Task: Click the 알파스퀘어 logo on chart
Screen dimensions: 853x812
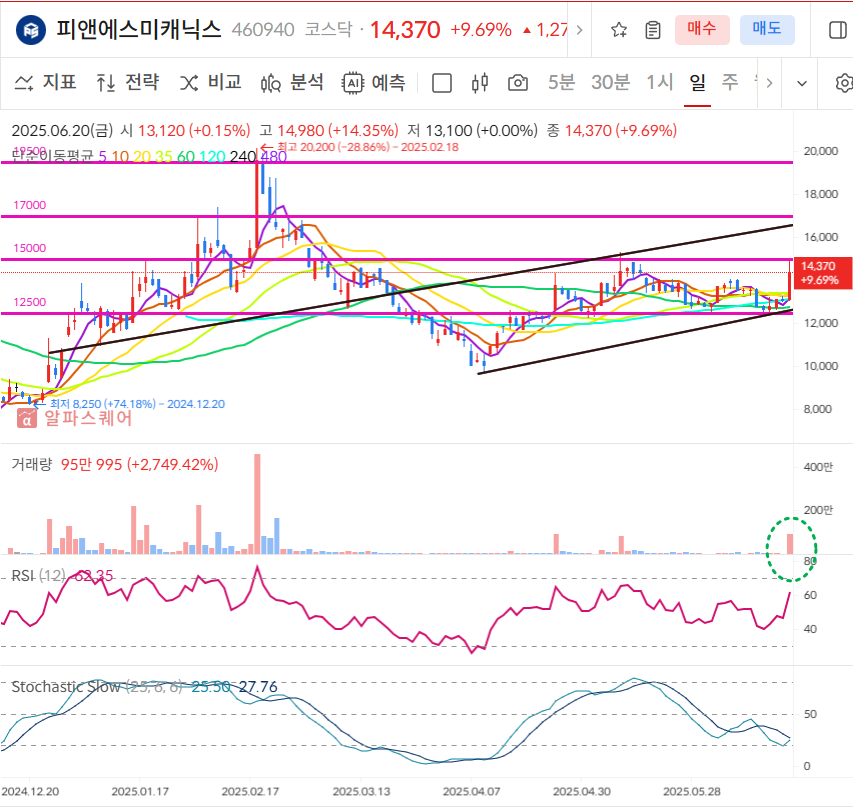Action: pos(74,418)
